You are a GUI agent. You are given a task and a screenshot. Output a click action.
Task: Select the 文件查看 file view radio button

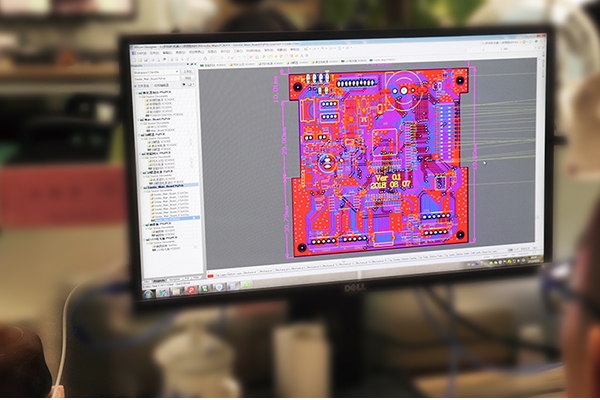(x=135, y=86)
